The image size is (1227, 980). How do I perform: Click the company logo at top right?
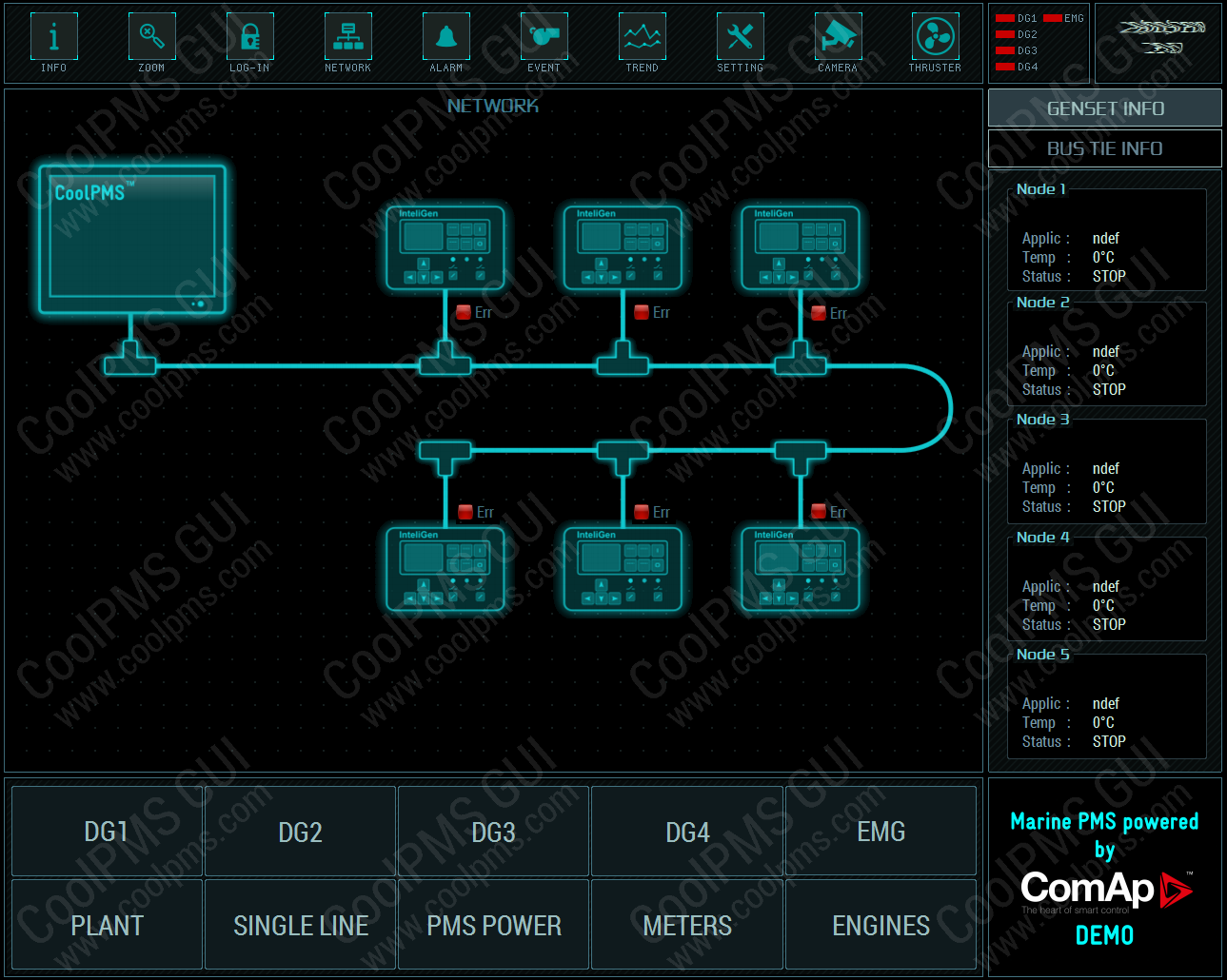(x=1162, y=37)
